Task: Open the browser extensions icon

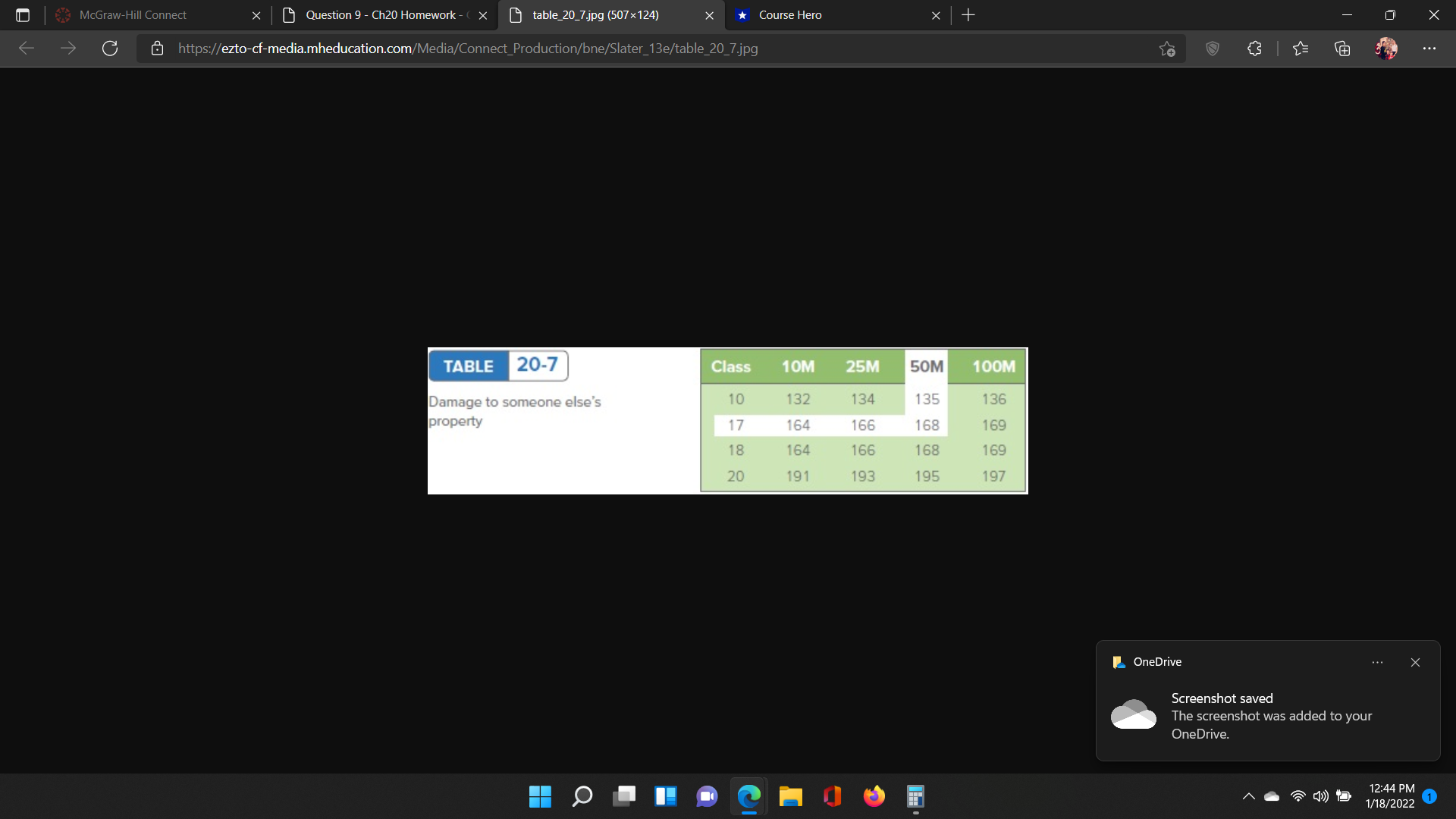Action: [x=1254, y=48]
